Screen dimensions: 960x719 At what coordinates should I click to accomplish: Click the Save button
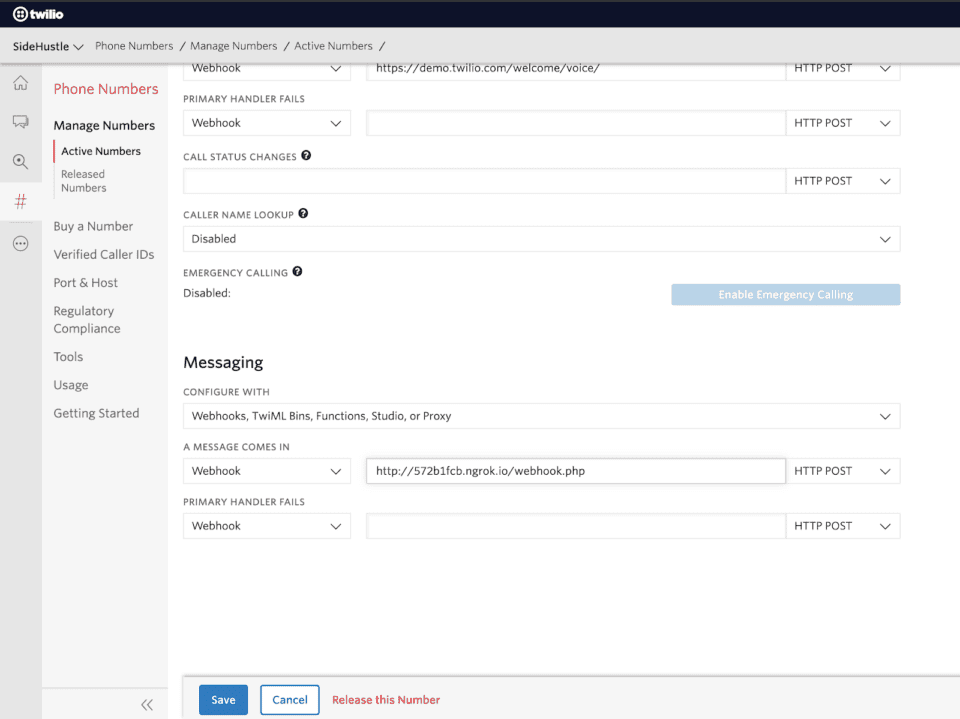pyautogui.click(x=223, y=700)
